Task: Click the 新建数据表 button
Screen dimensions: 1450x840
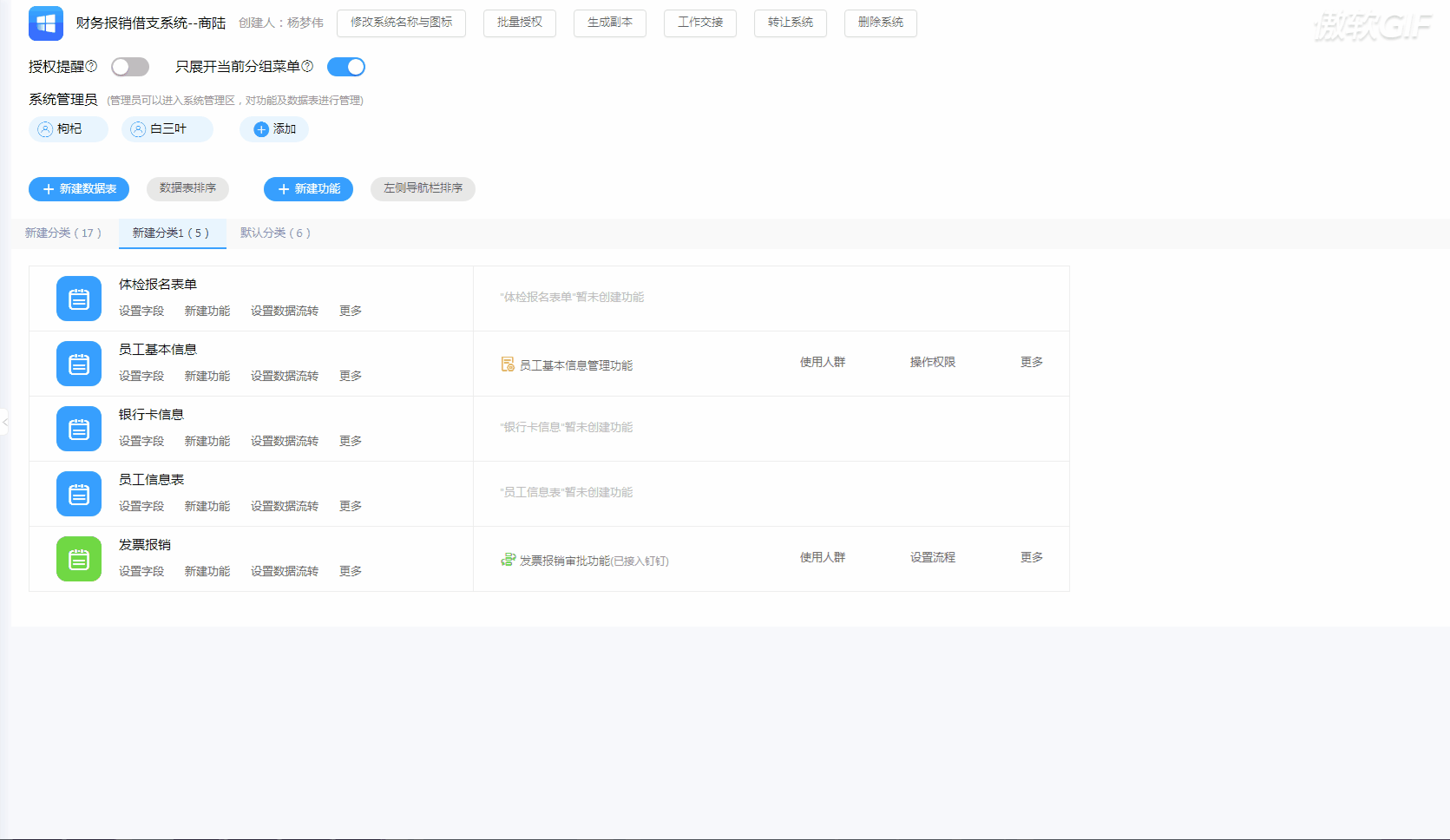Action: (x=78, y=188)
